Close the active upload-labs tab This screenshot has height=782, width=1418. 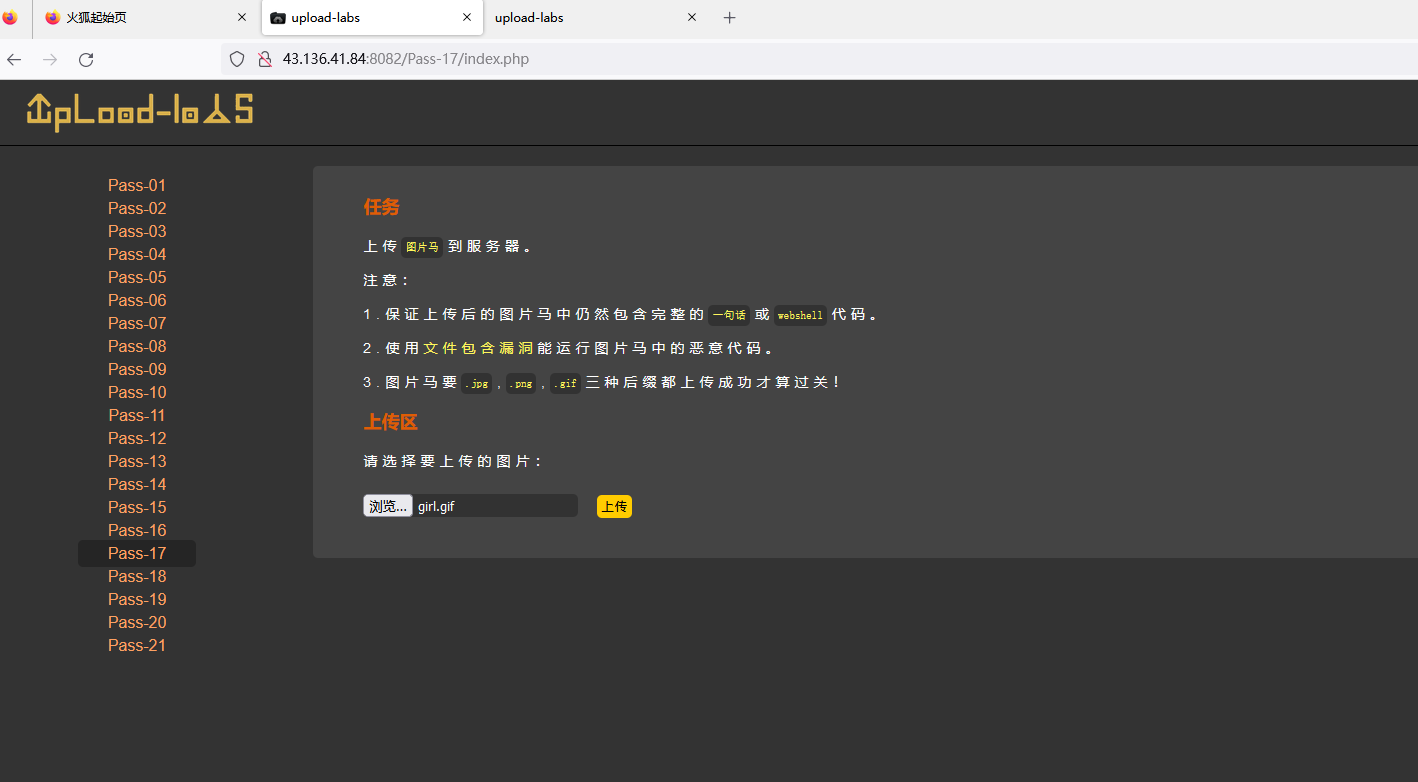[466, 17]
